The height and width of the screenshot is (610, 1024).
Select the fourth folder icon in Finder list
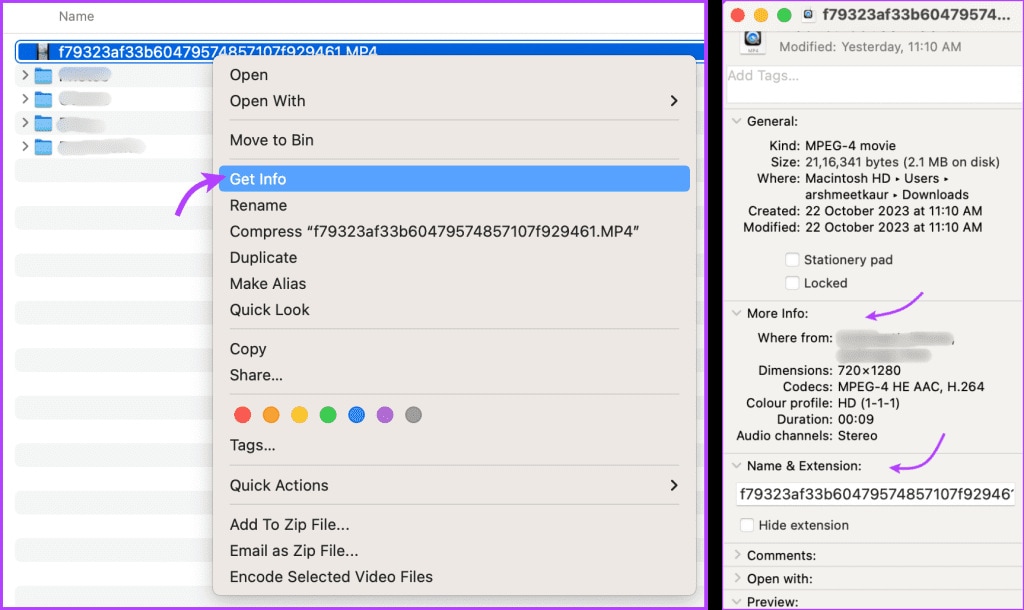click(x=43, y=147)
